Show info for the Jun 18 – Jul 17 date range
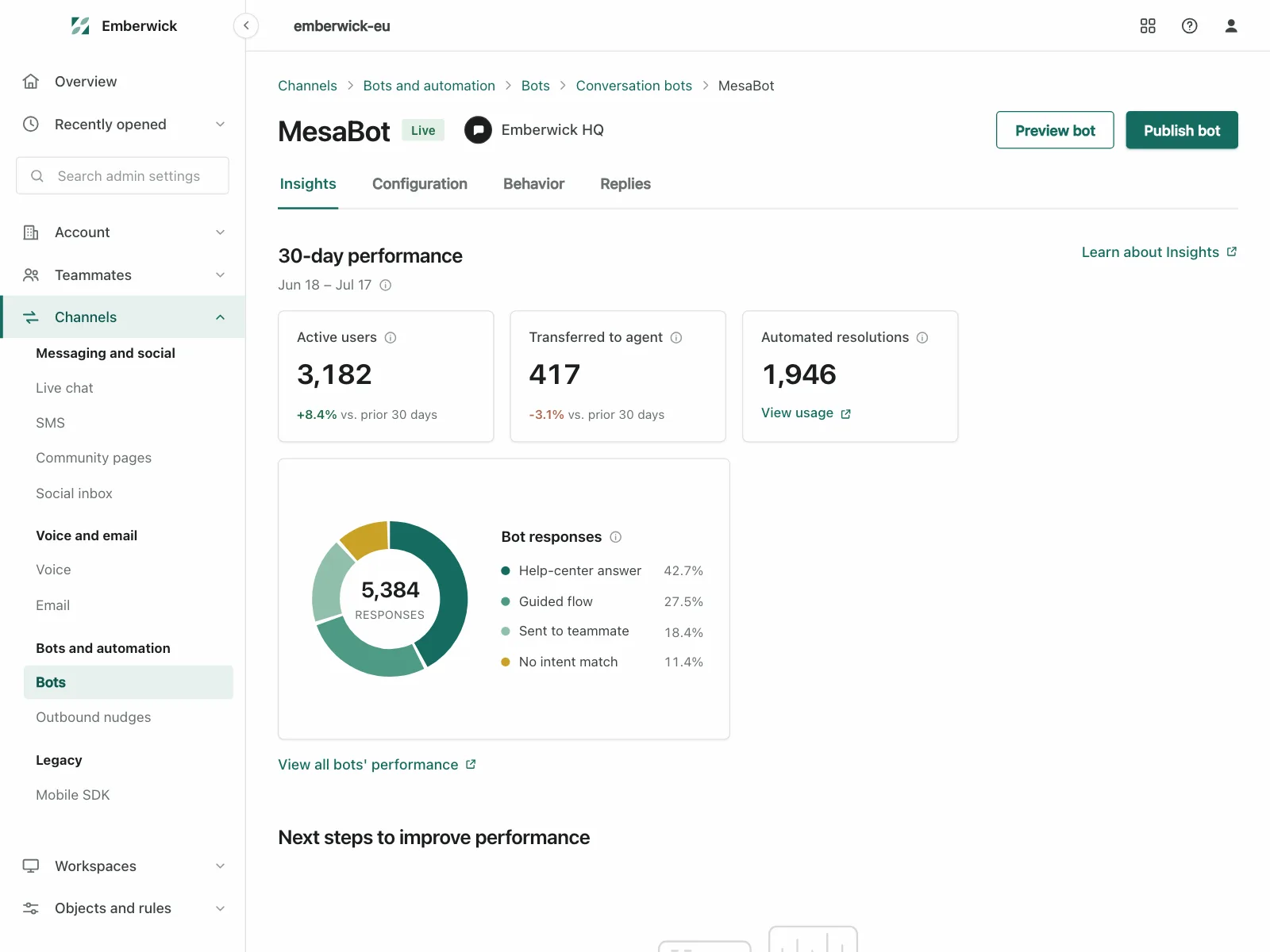The image size is (1270, 952). (386, 286)
